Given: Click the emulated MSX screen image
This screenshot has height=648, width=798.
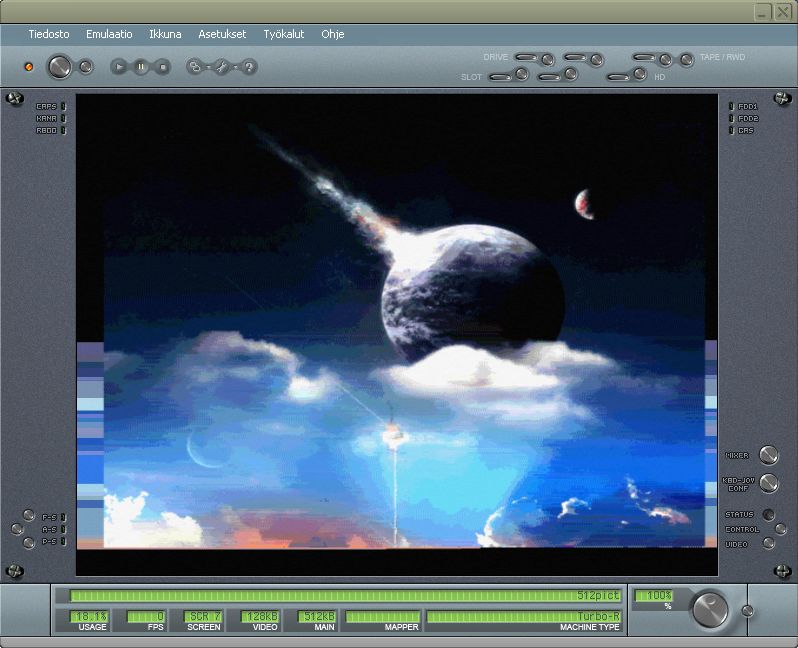Looking at the screenshot, I should point(397,334).
